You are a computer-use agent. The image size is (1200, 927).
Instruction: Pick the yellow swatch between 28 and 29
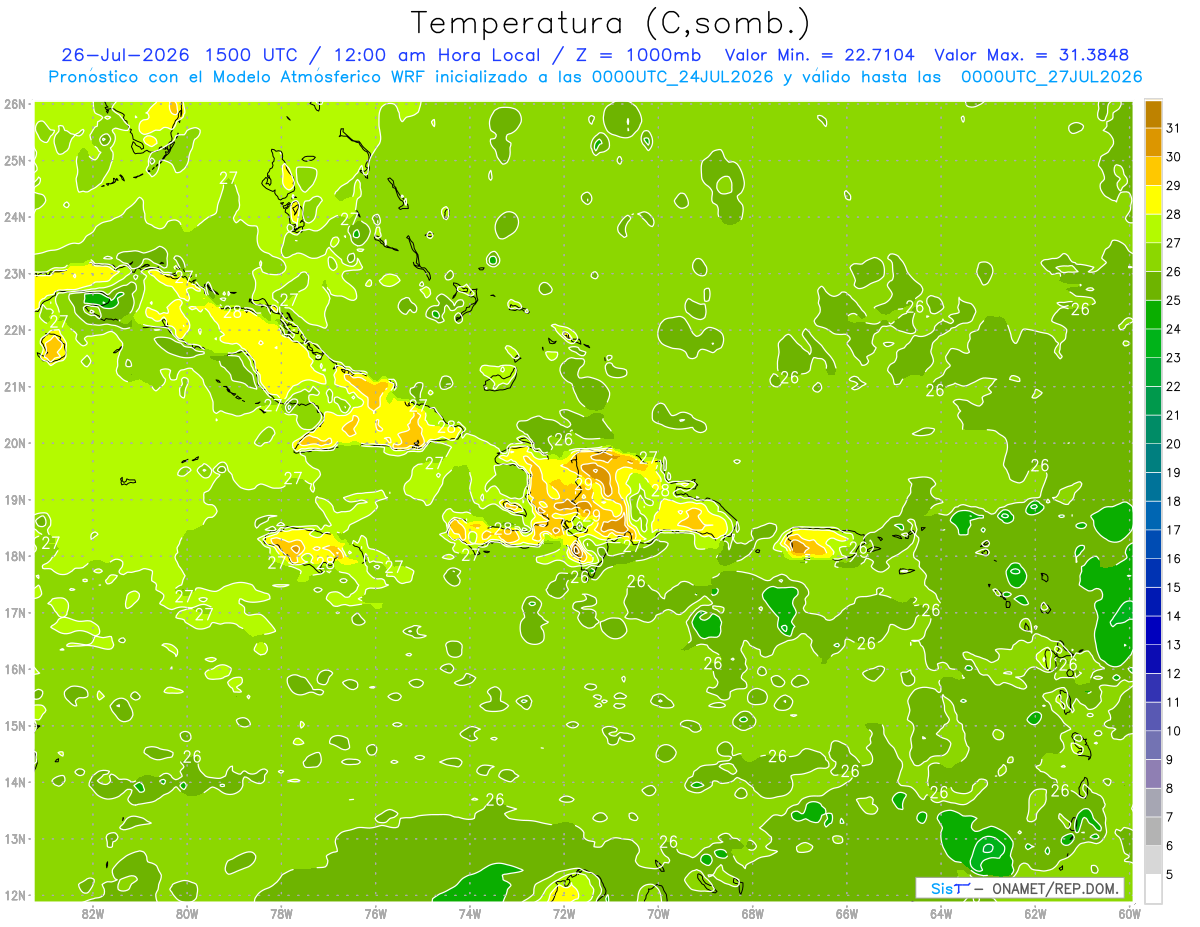(1153, 200)
